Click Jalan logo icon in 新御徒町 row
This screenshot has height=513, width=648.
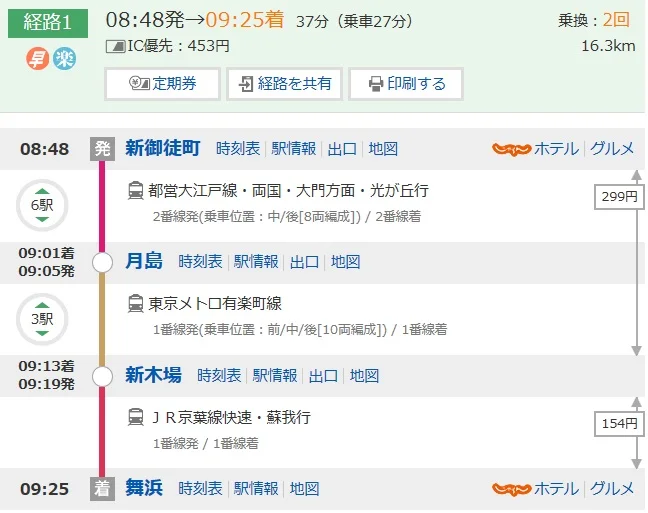511,149
